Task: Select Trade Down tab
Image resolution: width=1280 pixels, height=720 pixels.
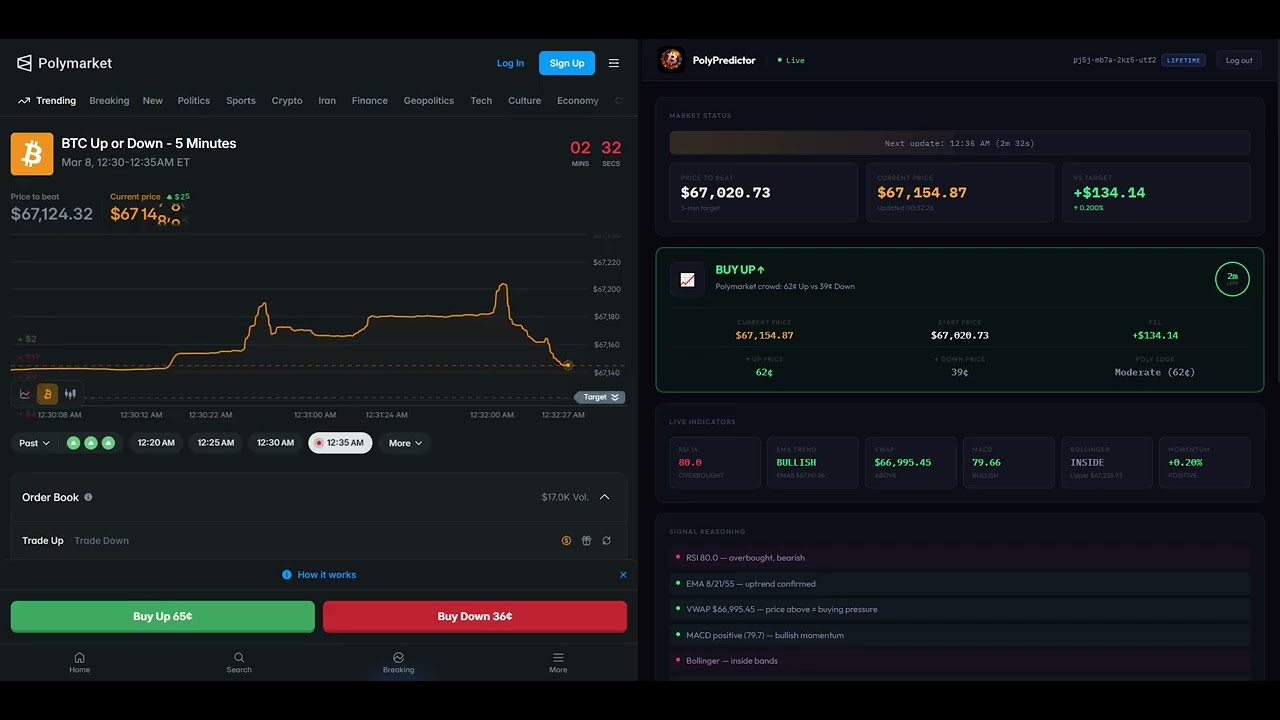Action: pos(102,541)
